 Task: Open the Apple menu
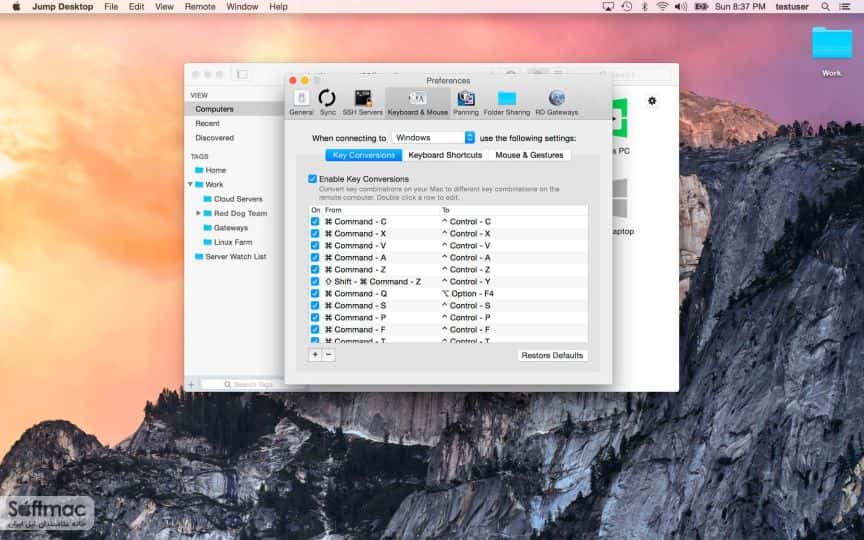[16, 7]
